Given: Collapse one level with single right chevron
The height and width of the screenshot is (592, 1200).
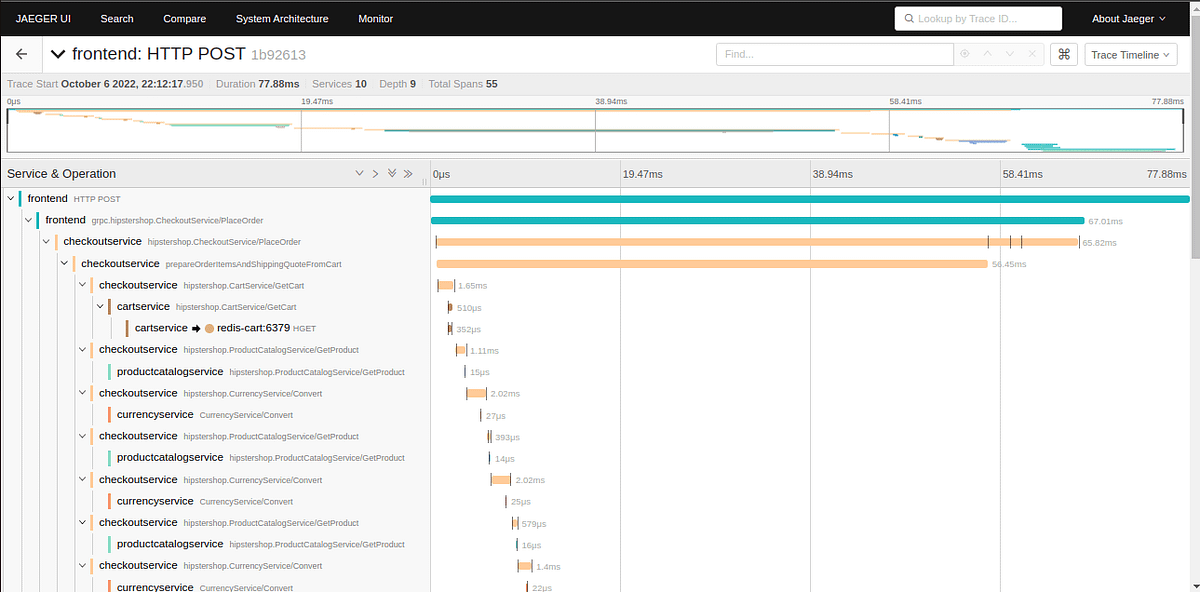Looking at the screenshot, I should click(375, 174).
